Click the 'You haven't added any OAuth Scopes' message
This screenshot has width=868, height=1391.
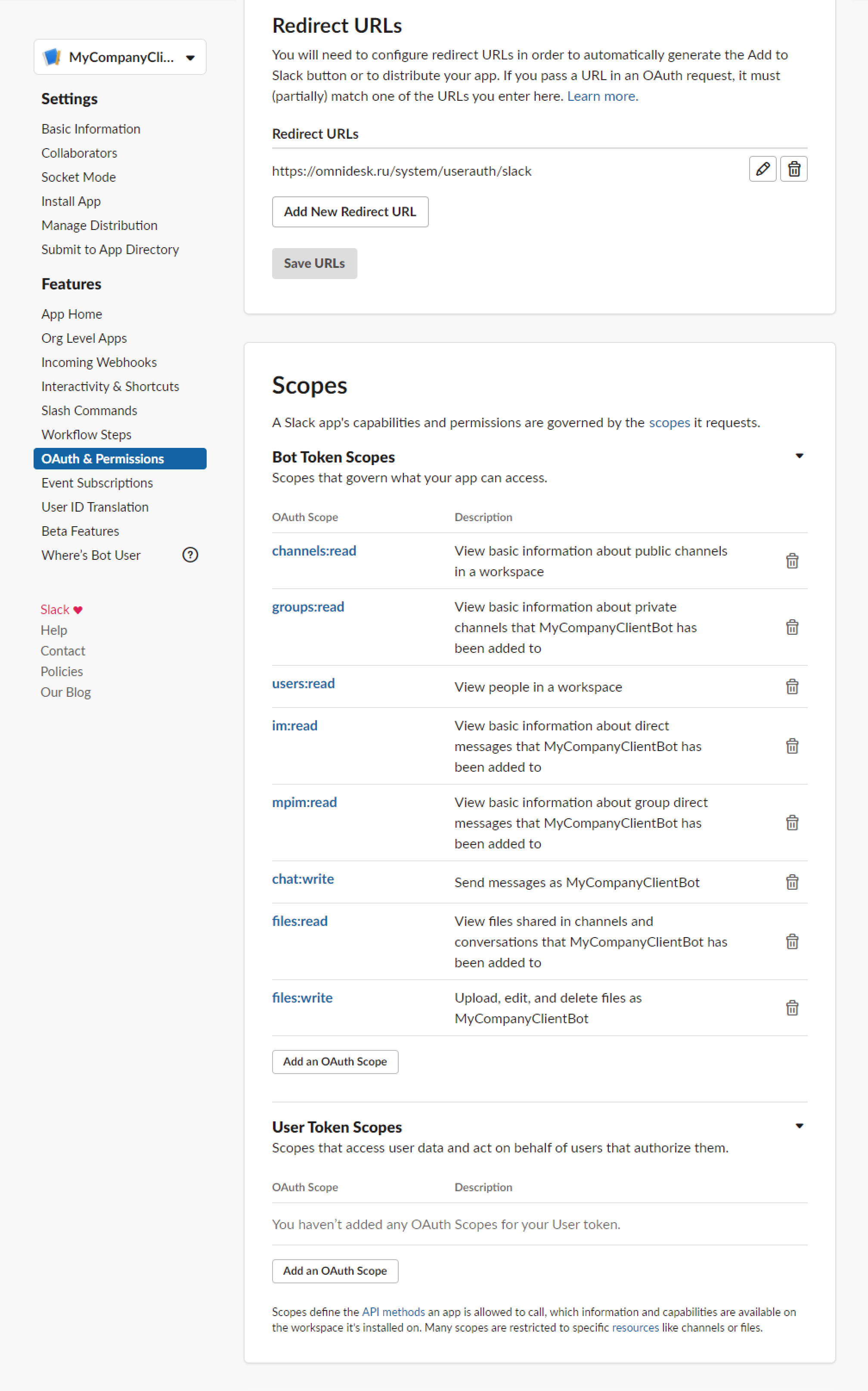[x=446, y=1224]
